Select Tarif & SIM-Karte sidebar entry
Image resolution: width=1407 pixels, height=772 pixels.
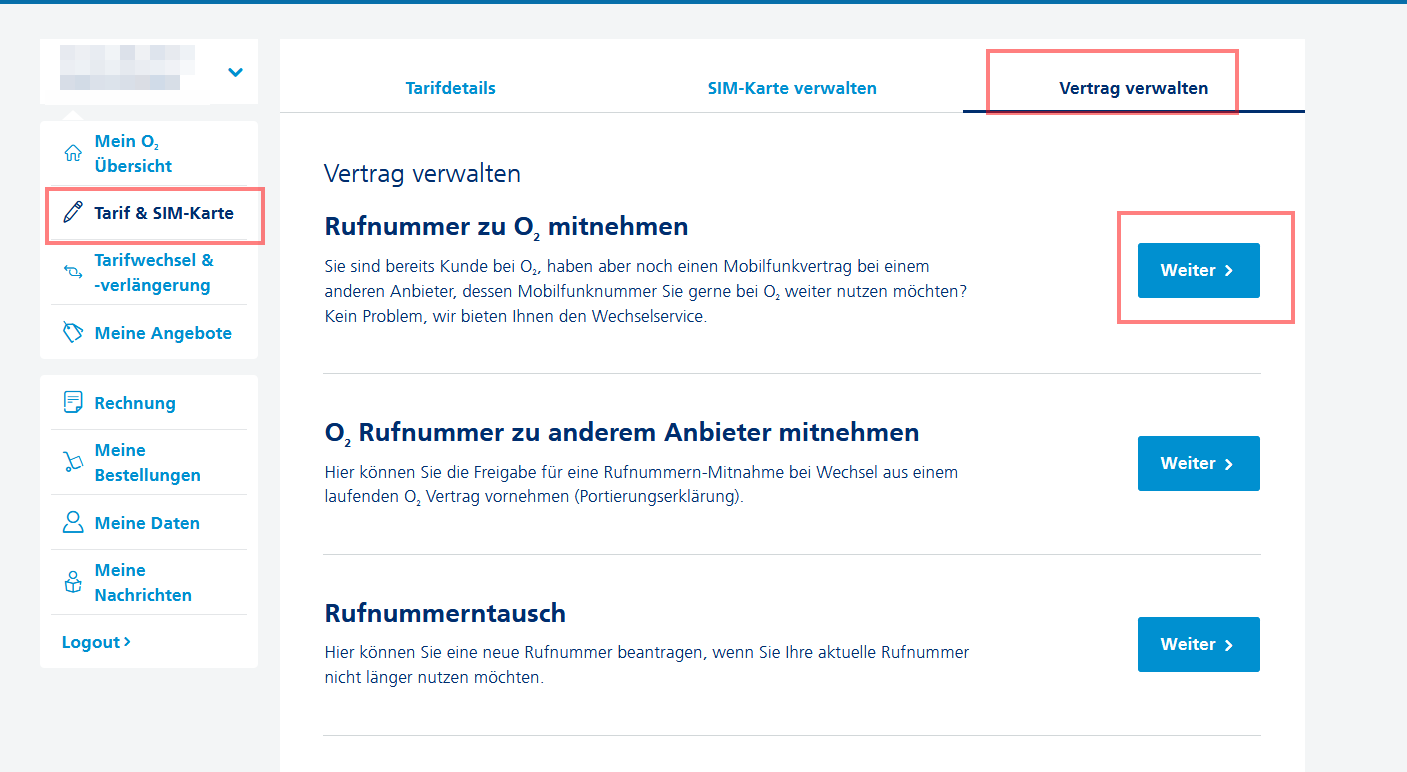(164, 213)
